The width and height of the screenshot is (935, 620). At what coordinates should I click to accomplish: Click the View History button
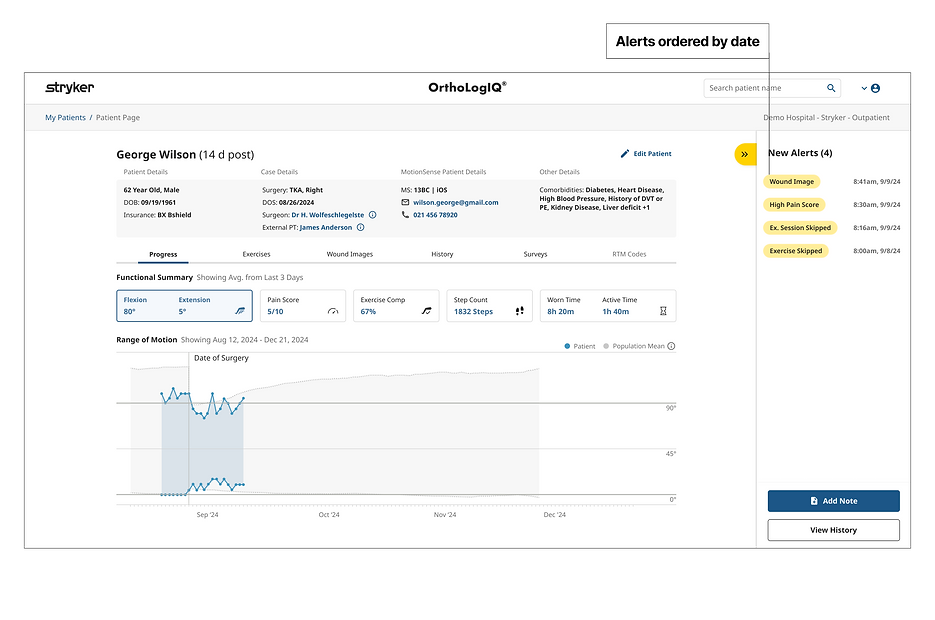coord(833,530)
